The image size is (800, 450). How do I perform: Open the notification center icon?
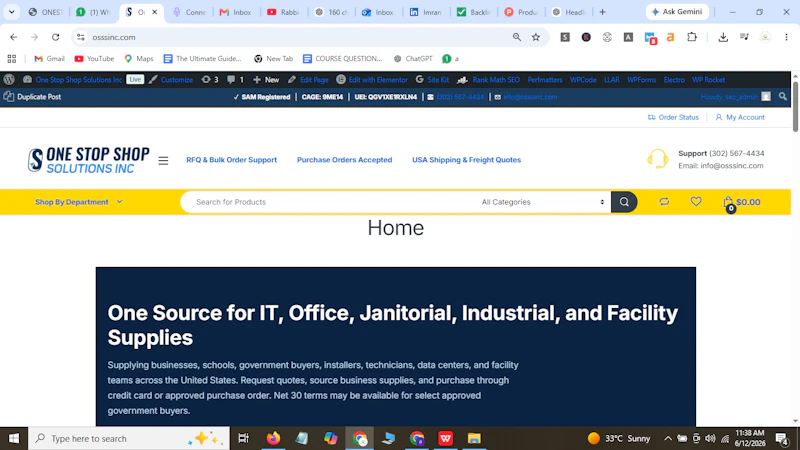(x=782, y=438)
